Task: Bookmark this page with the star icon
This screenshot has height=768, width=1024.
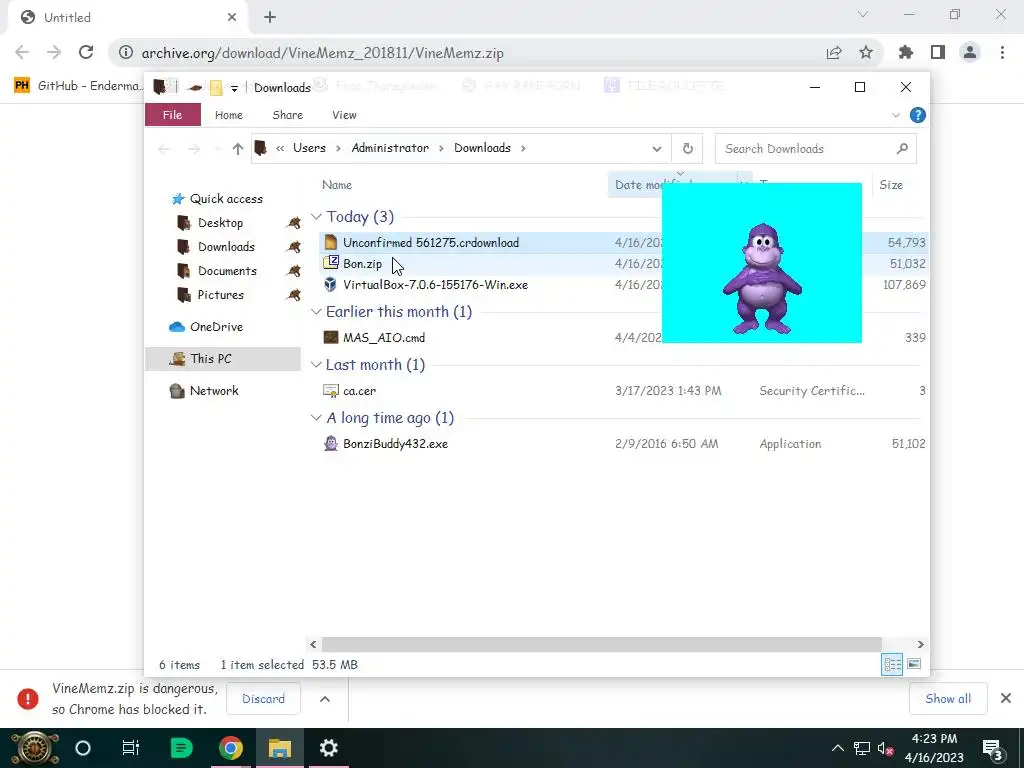Action: 866,52
